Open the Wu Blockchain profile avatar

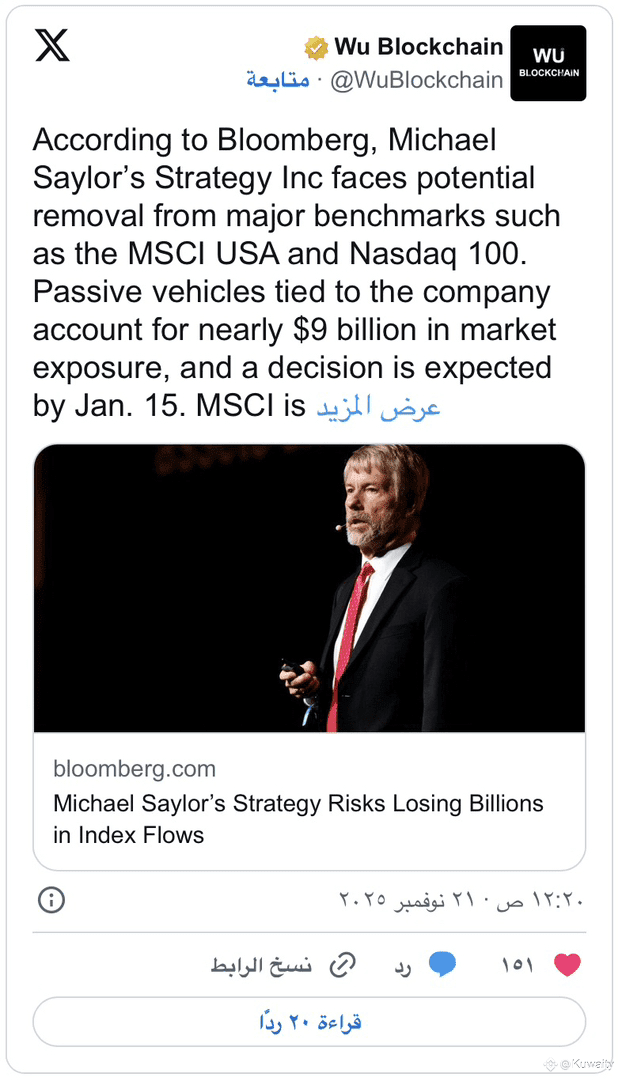(x=548, y=63)
